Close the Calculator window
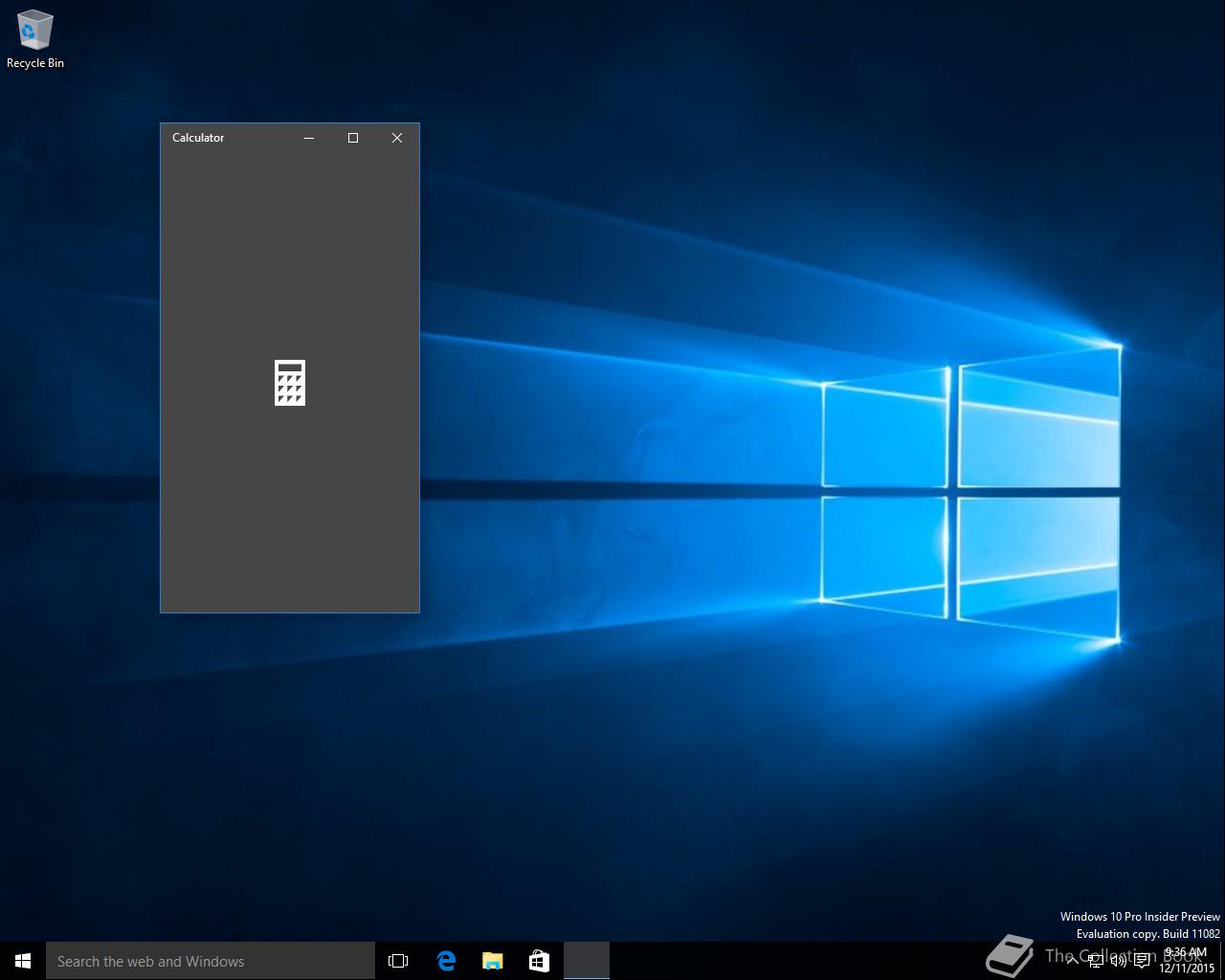This screenshot has height=980, width=1225. pyautogui.click(x=397, y=138)
